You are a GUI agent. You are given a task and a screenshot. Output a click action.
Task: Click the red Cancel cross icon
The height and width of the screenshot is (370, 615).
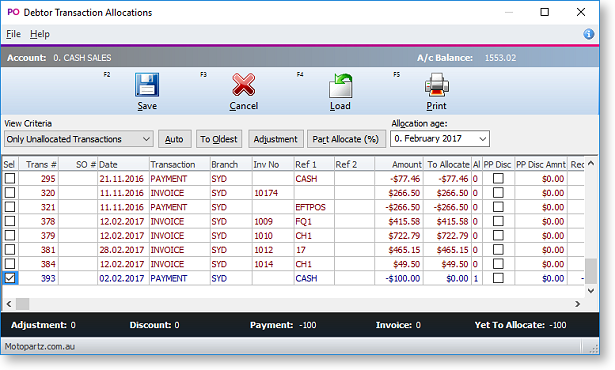pos(244,85)
